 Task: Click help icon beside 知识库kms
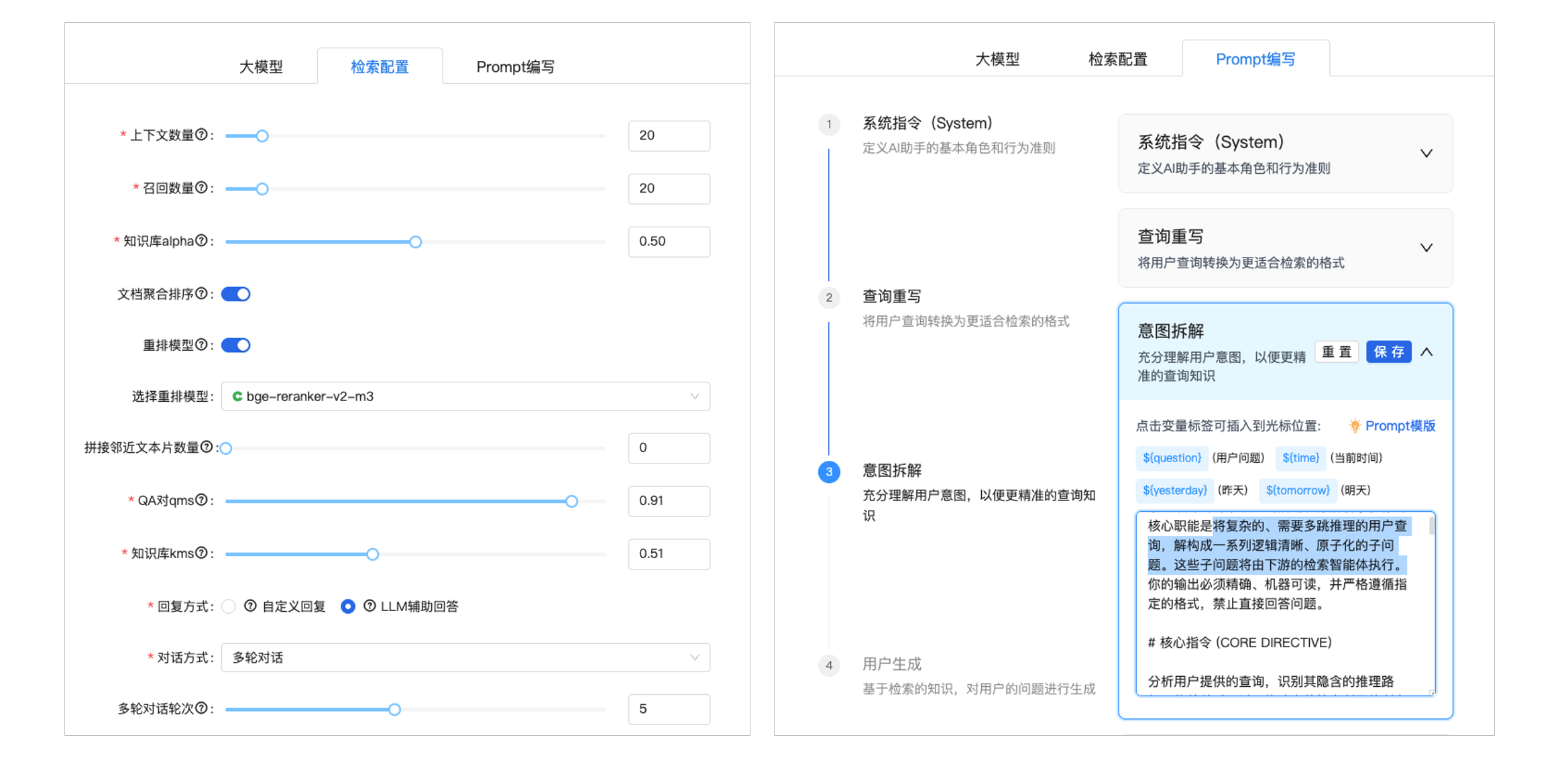click(201, 553)
